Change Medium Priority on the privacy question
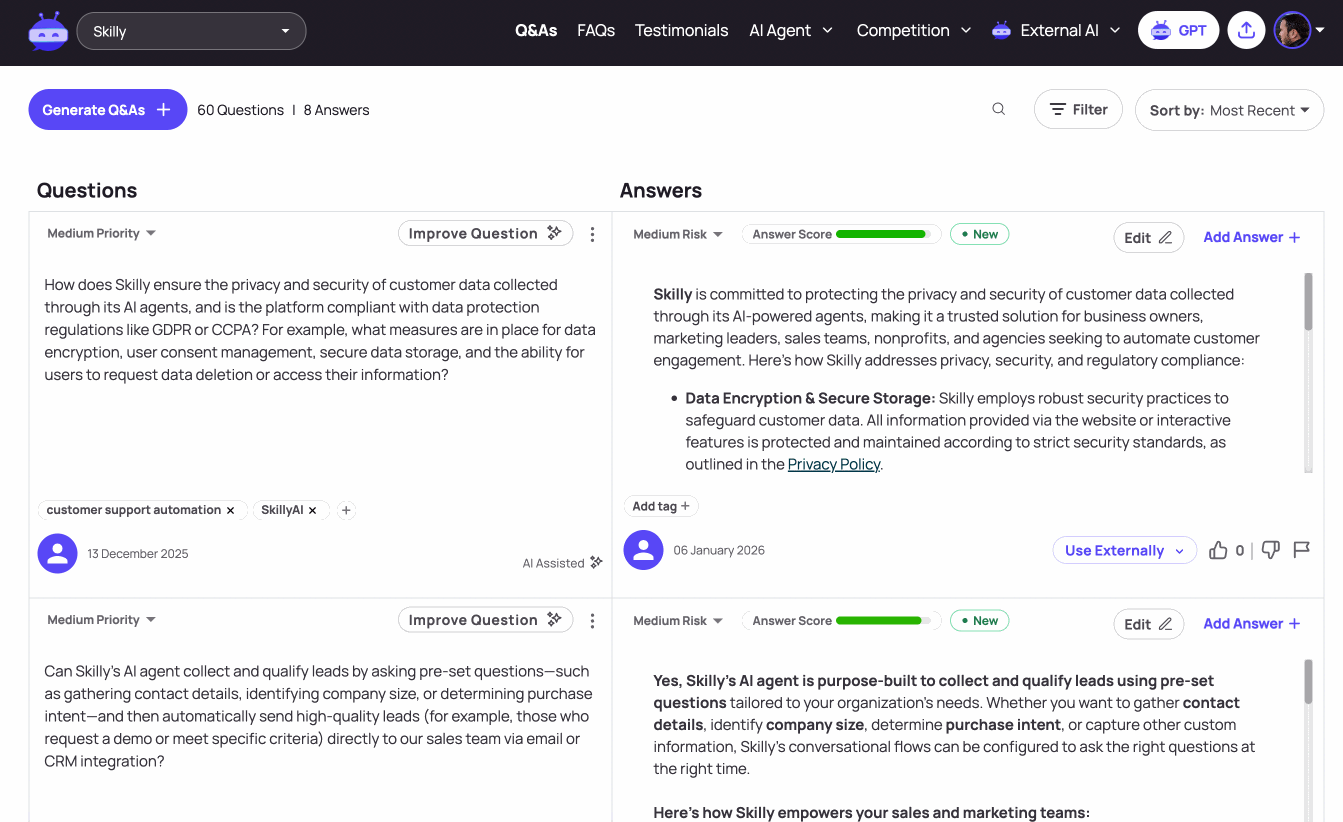 point(102,233)
